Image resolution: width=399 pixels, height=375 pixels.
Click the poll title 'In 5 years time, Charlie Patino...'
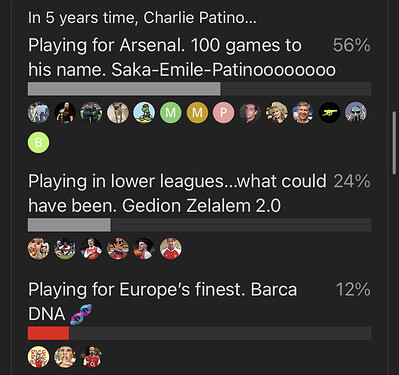point(142,17)
